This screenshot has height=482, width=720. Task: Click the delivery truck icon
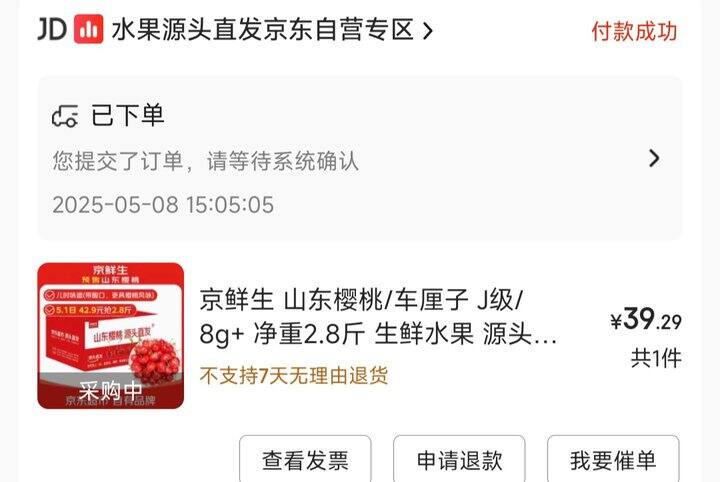(x=65, y=116)
